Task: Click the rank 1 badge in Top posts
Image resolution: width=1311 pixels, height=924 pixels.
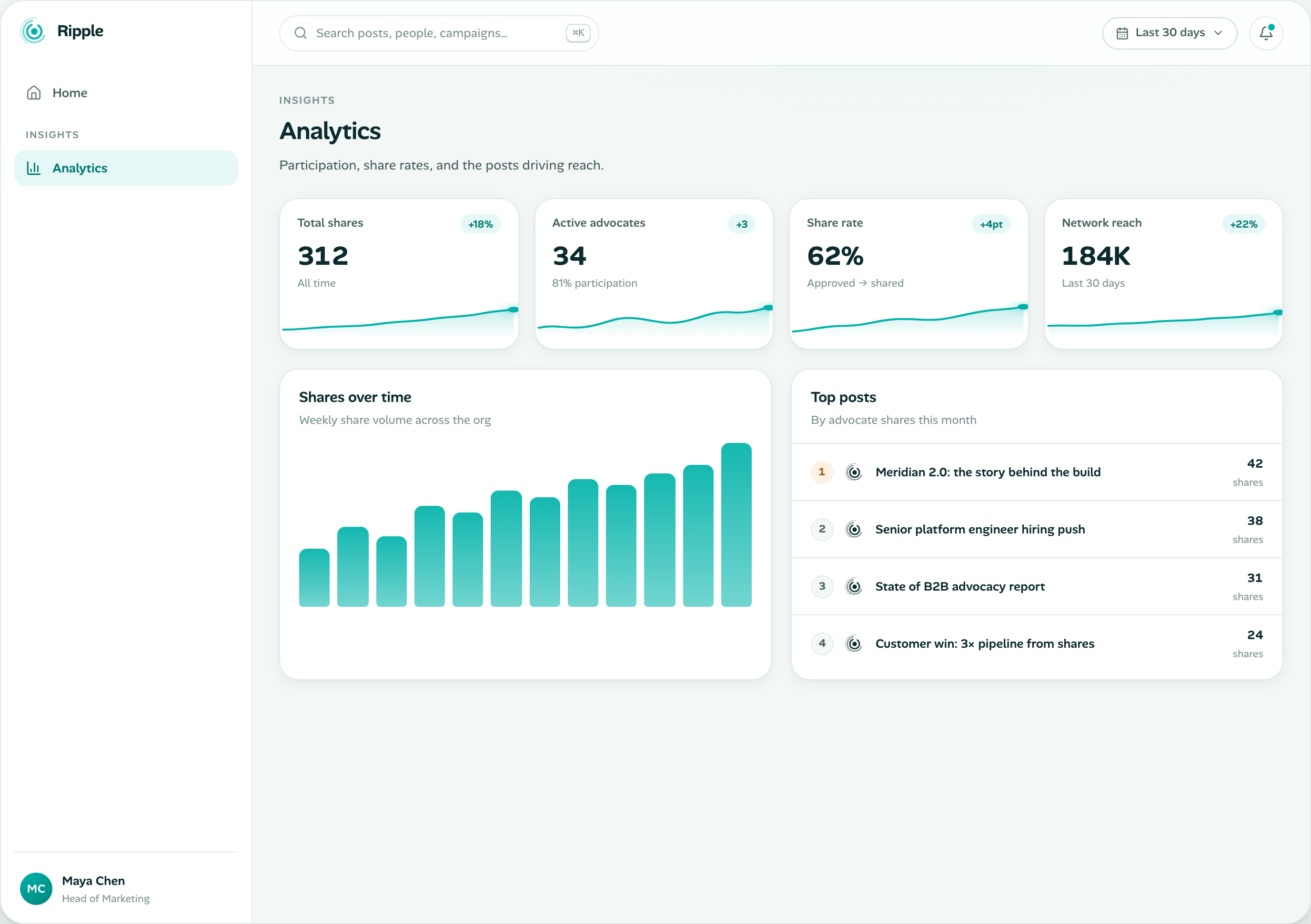Action: pyautogui.click(x=822, y=472)
